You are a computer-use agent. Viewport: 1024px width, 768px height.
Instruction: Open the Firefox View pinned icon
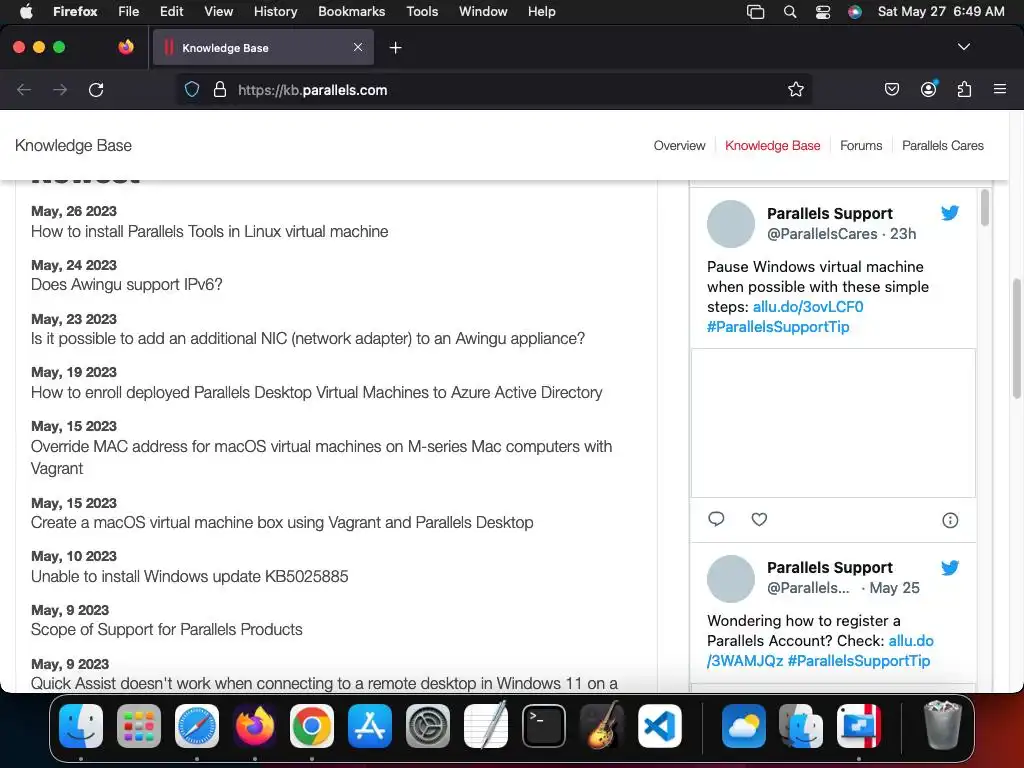(126, 47)
